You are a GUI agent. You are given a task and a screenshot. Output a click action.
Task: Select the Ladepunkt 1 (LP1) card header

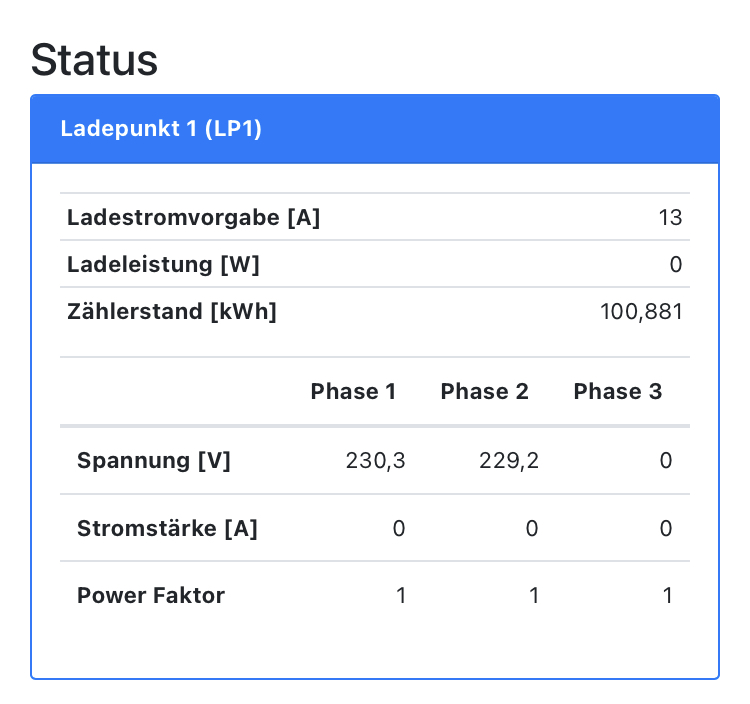tap(161, 129)
